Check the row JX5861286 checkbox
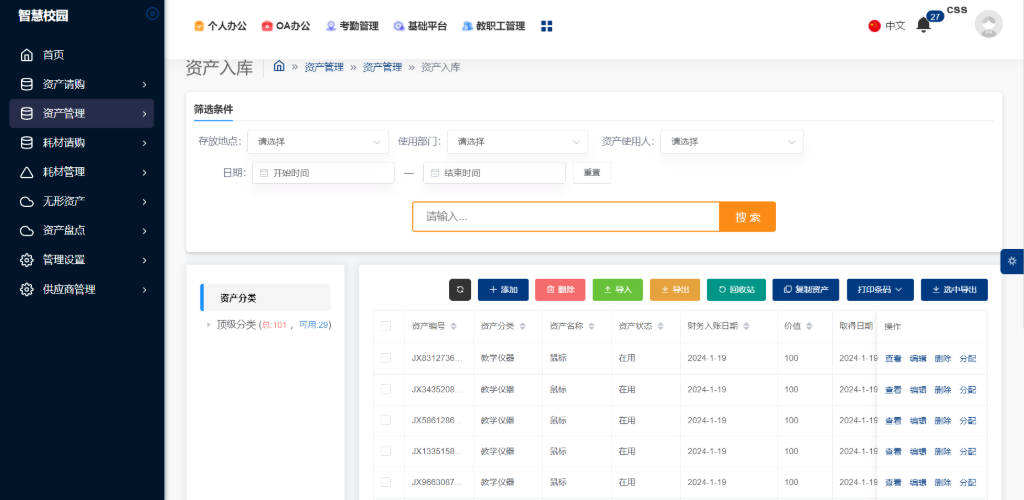This screenshot has width=1024, height=500. pos(386,420)
